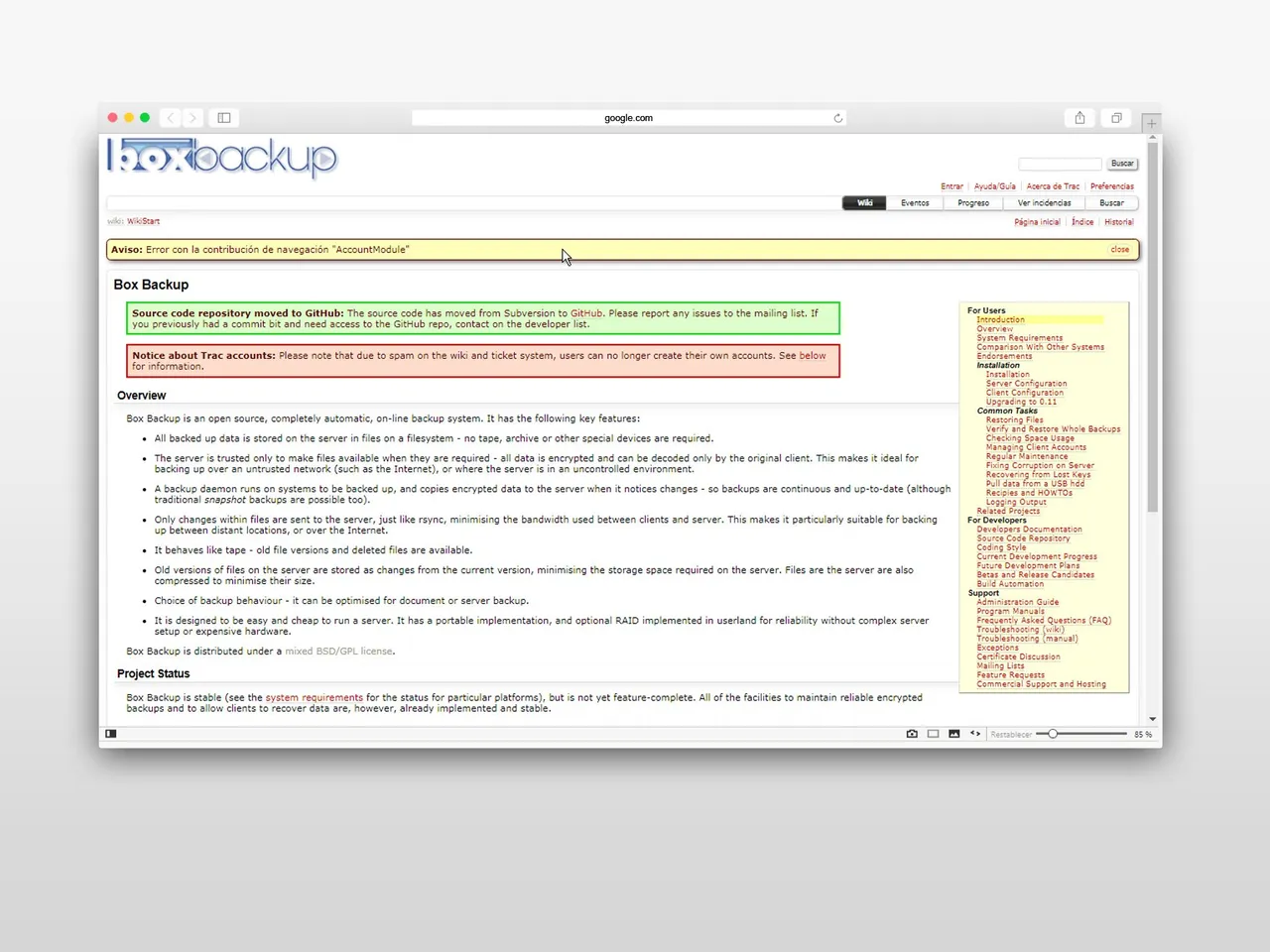1270x952 pixels.
Task: Switch to the Progreso tab
Action: 973,203
